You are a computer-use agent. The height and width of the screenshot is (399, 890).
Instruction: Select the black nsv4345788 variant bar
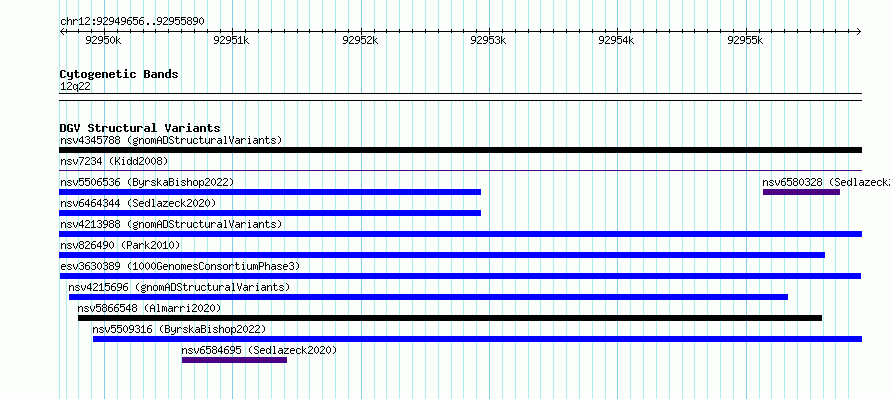pos(461,150)
